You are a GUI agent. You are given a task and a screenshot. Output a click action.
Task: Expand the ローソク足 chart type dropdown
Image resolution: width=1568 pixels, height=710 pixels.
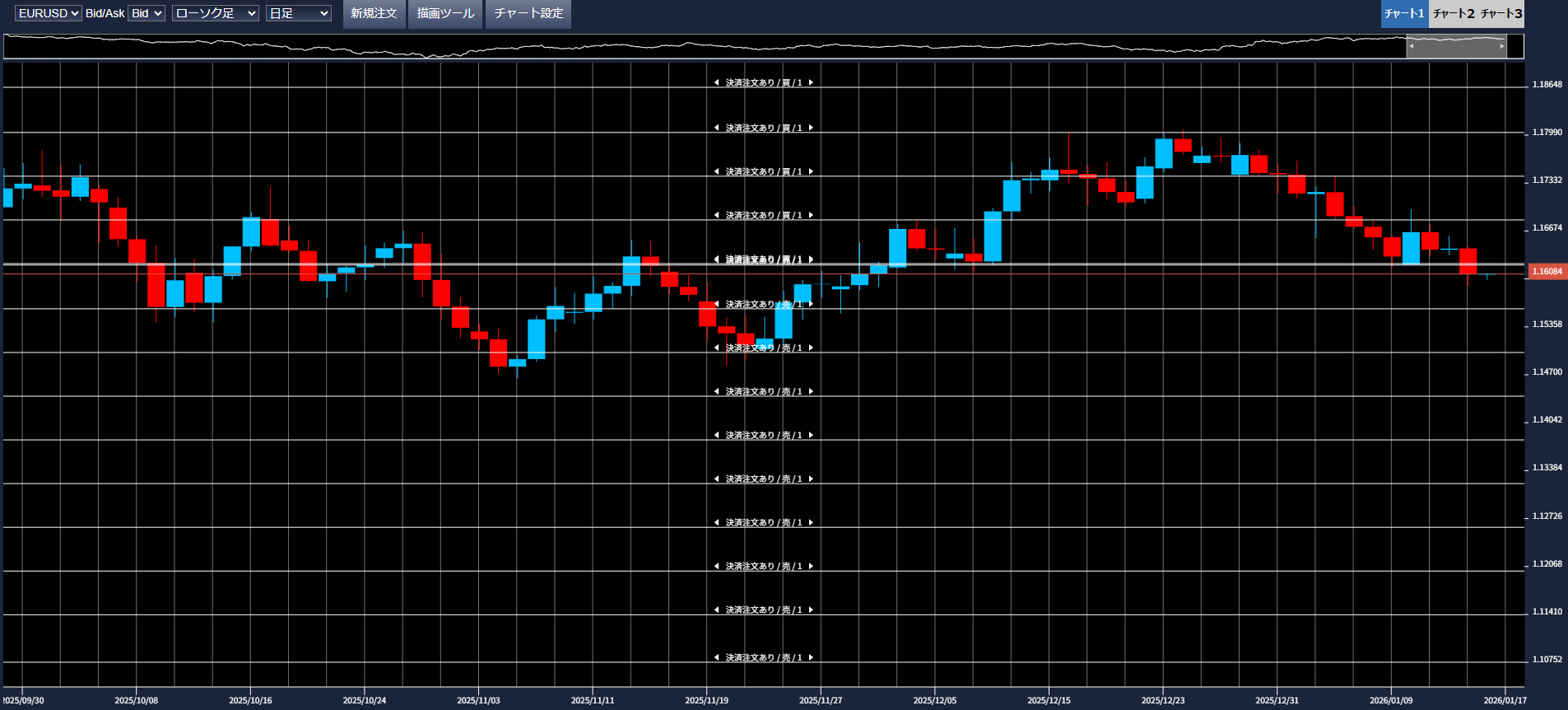[215, 13]
